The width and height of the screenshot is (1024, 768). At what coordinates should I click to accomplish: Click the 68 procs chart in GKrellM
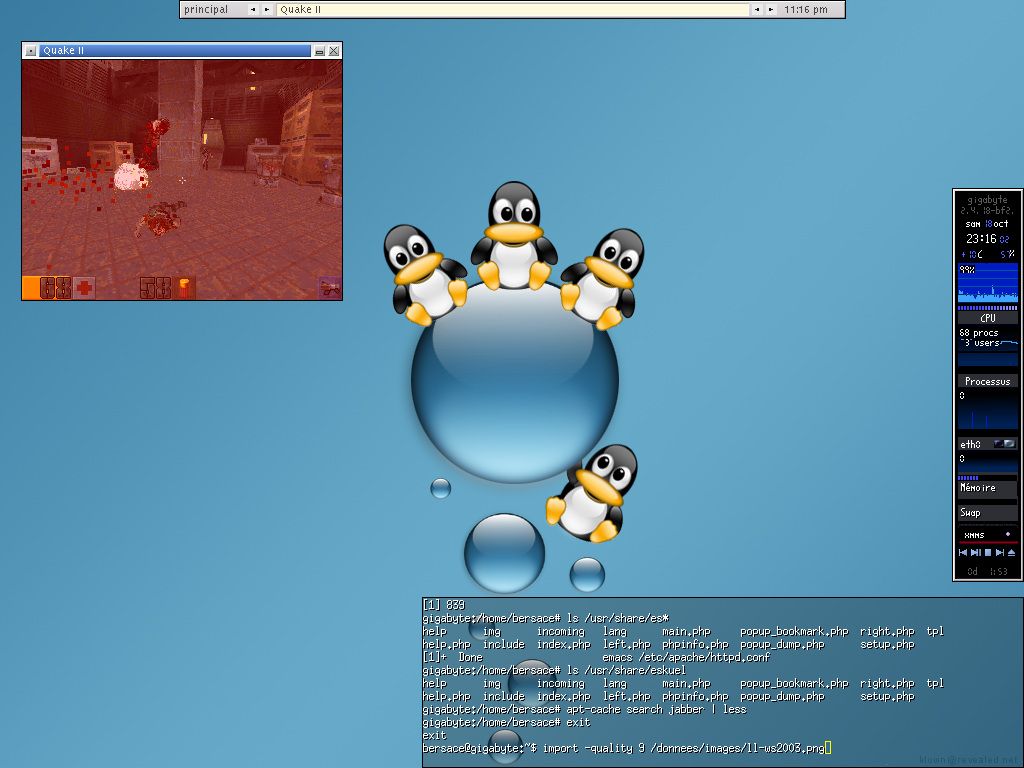[987, 347]
